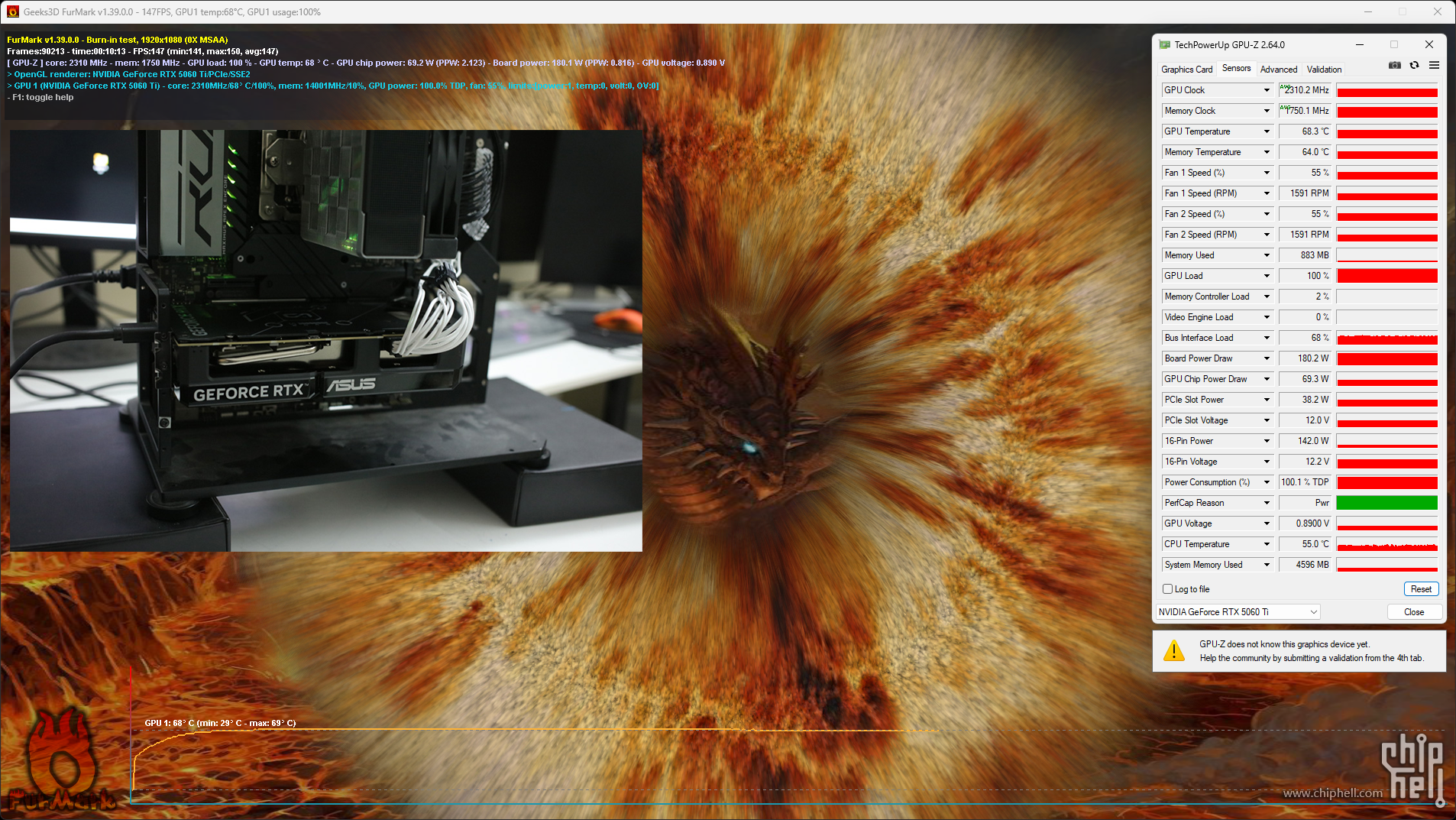Click the GPU Chip Power Draw 69.3 W value

(1305, 379)
